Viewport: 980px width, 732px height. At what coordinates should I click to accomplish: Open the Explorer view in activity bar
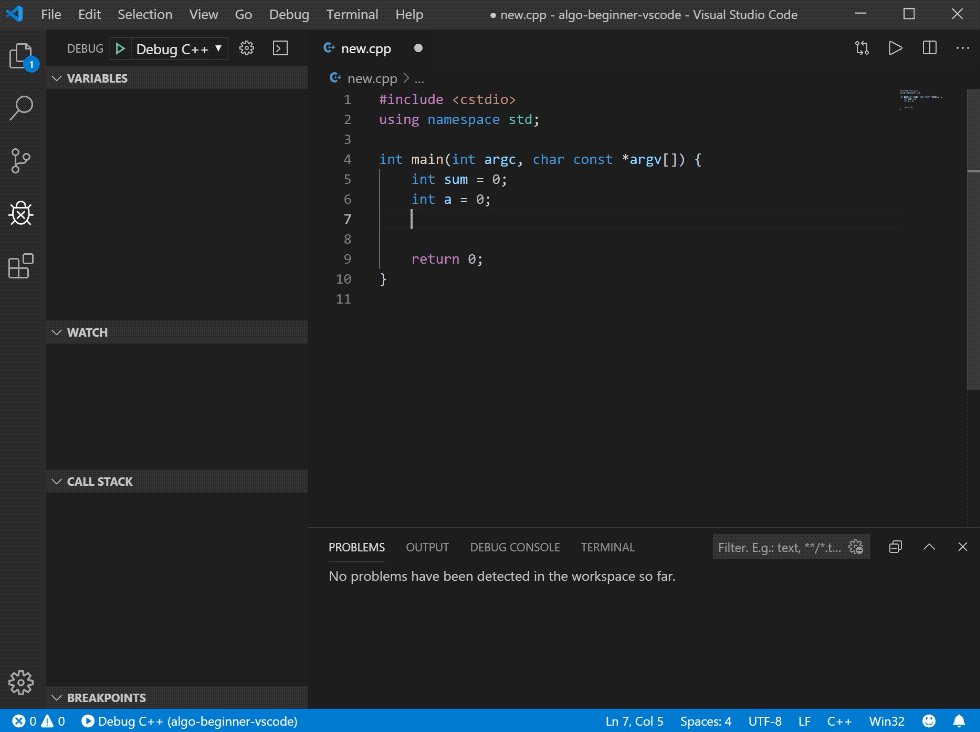[x=21, y=56]
